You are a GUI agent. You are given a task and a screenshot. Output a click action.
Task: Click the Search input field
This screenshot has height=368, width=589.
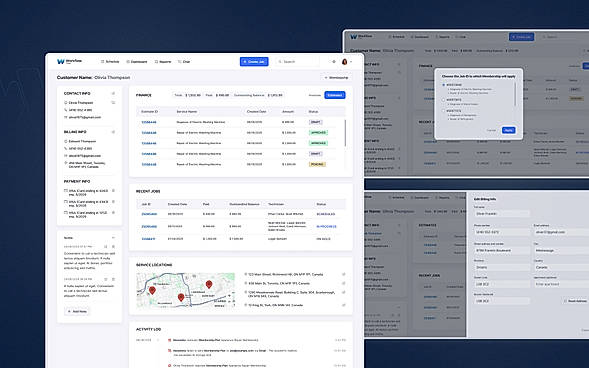click(297, 62)
